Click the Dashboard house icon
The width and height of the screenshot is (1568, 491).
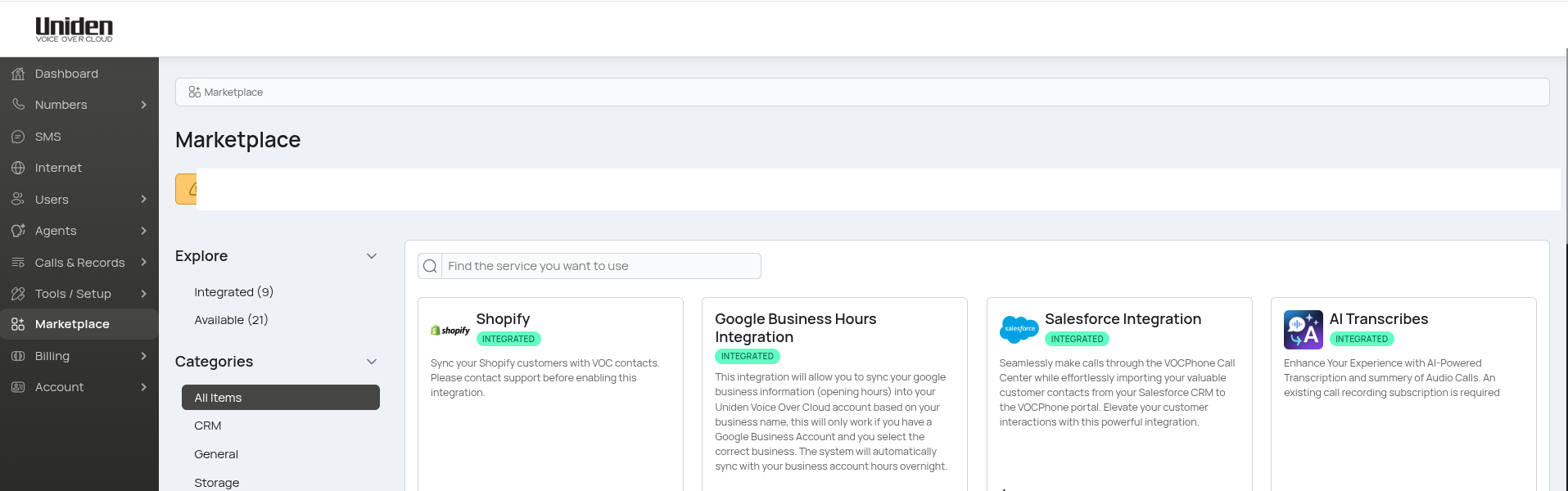click(x=18, y=74)
